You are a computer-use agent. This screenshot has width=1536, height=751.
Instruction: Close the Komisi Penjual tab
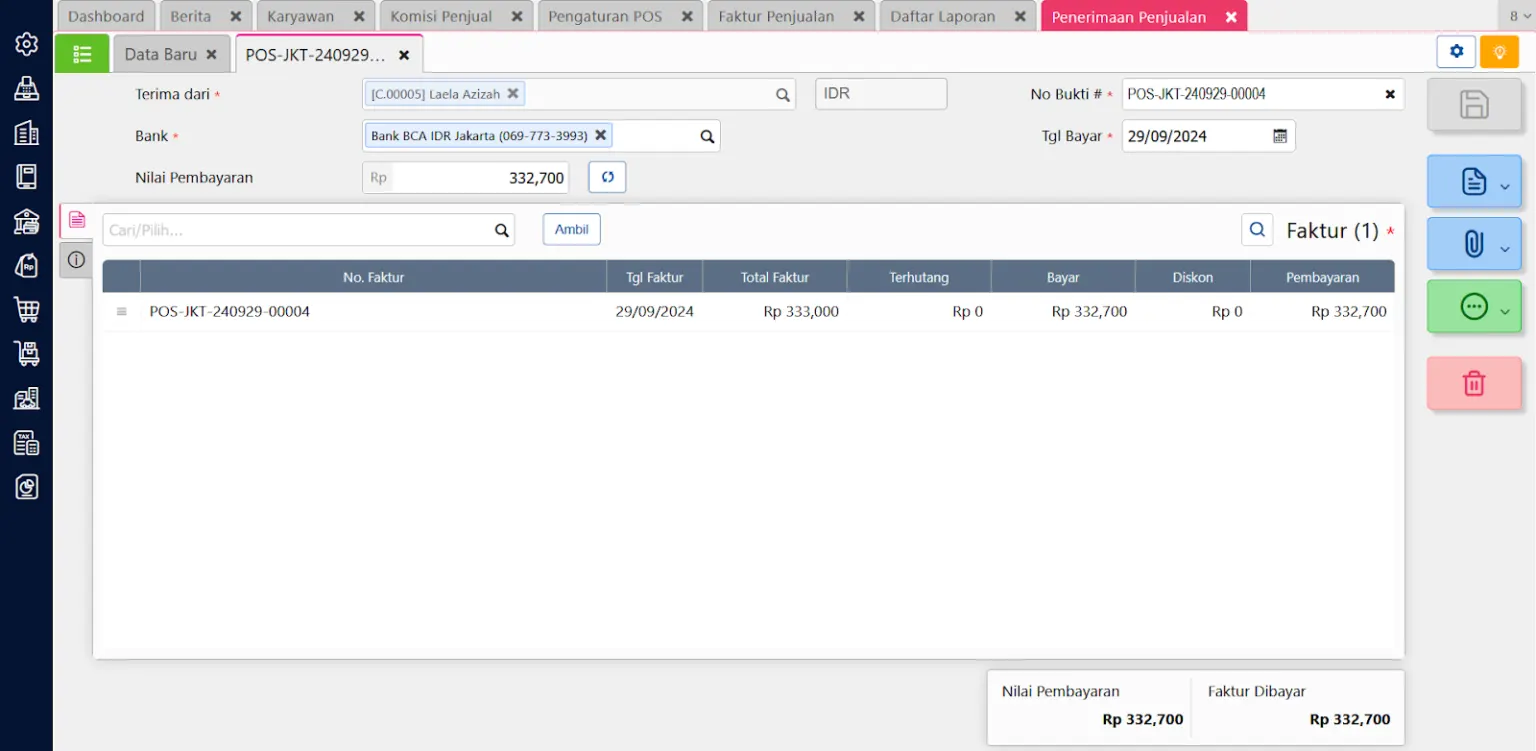(516, 17)
